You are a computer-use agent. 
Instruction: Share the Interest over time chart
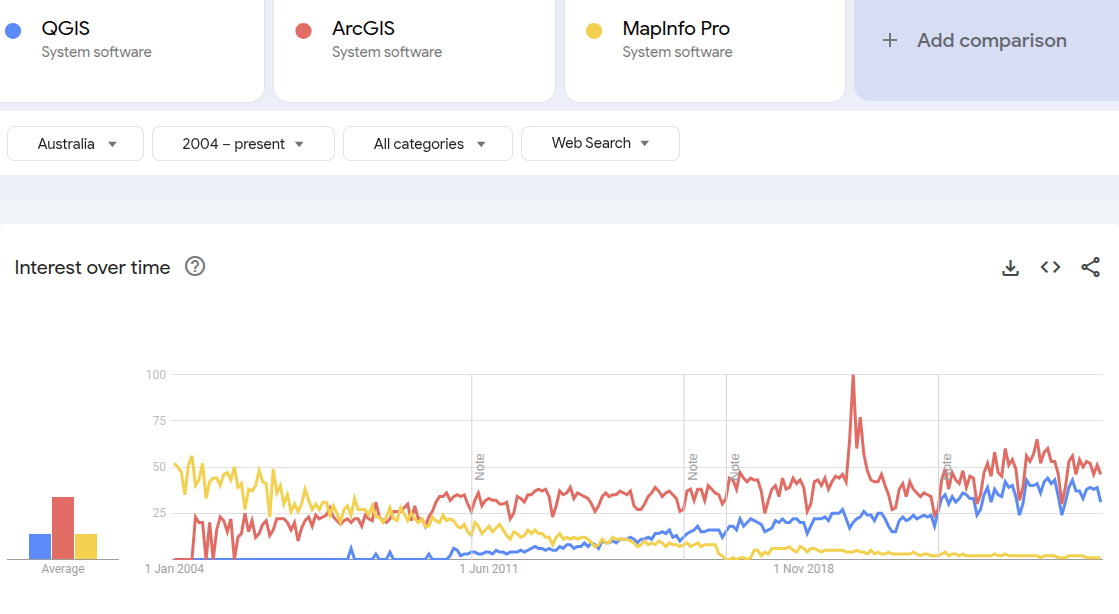coord(1090,267)
